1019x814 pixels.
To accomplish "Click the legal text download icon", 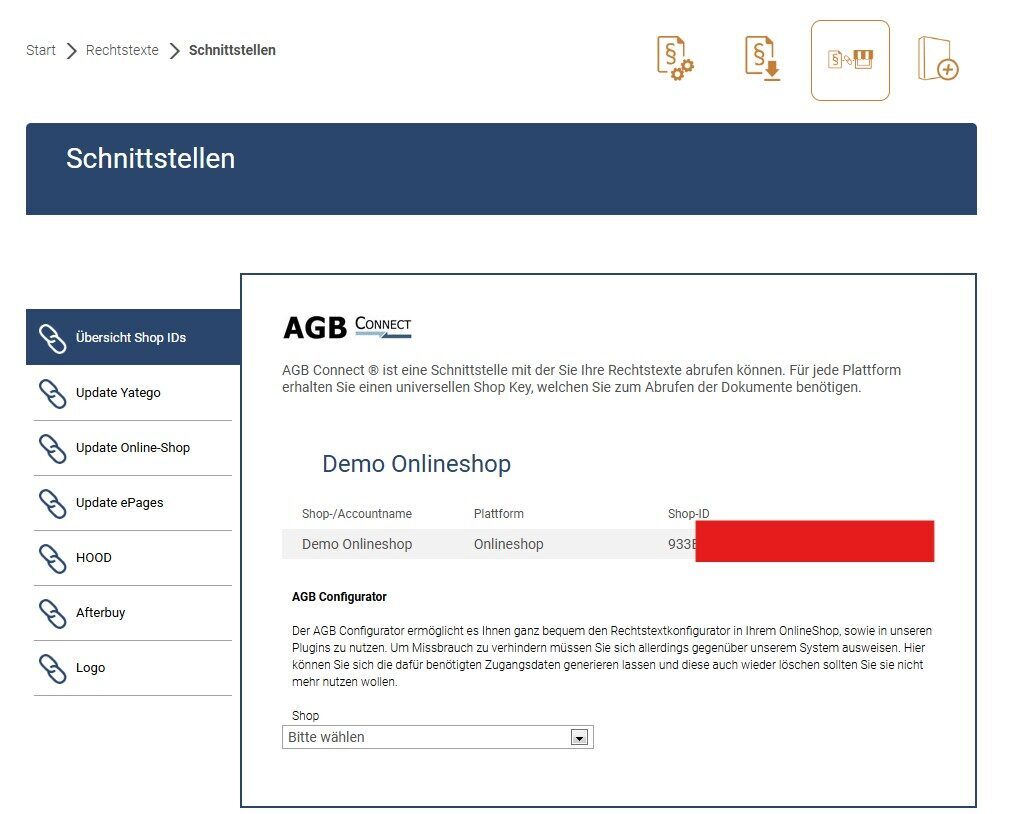I will point(762,59).
